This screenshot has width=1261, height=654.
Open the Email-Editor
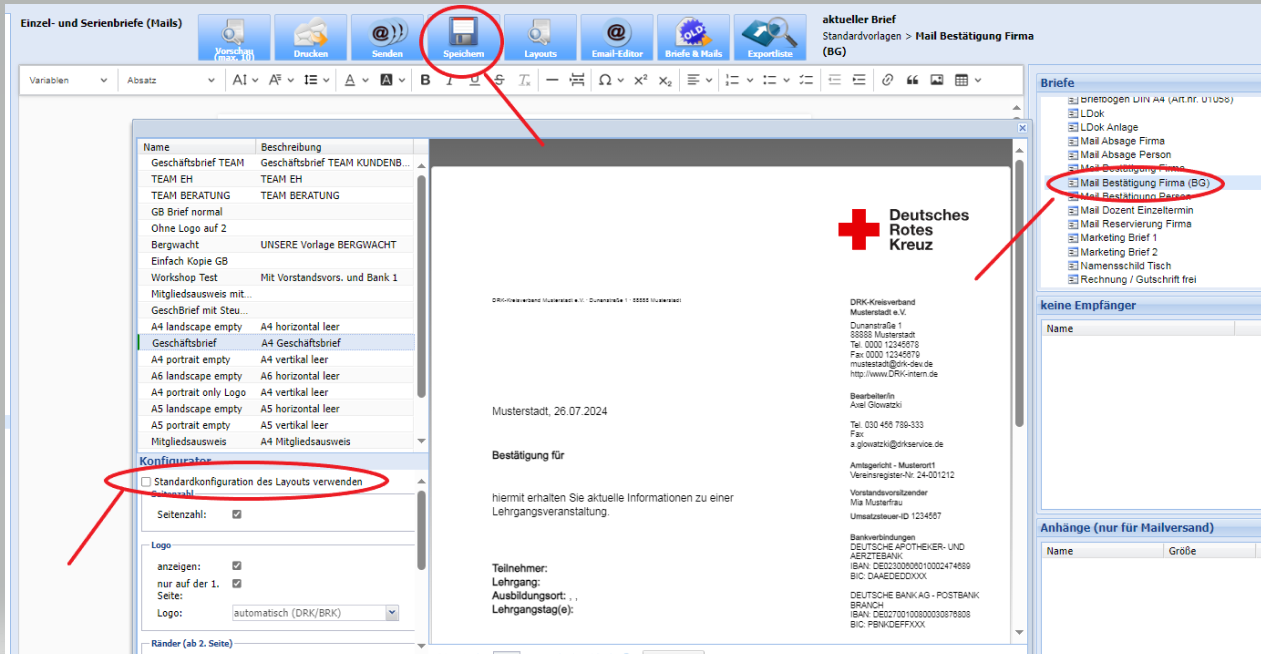[617, 37]
